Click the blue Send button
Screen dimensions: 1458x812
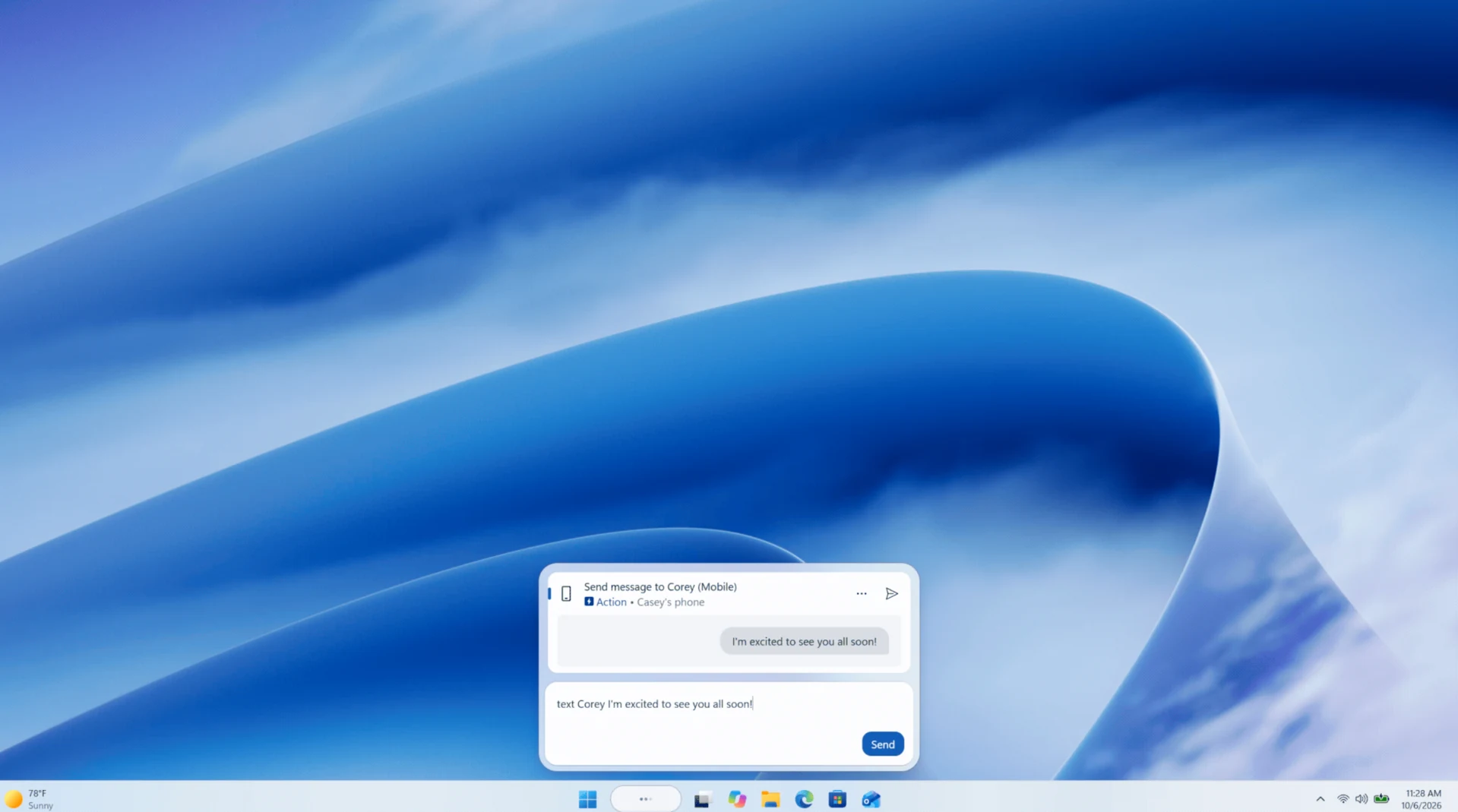(x=882, y=744)
